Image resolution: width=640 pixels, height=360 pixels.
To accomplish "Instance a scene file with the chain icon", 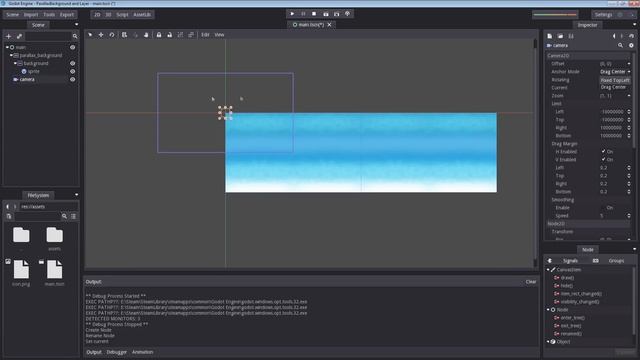I will point(19,36).
